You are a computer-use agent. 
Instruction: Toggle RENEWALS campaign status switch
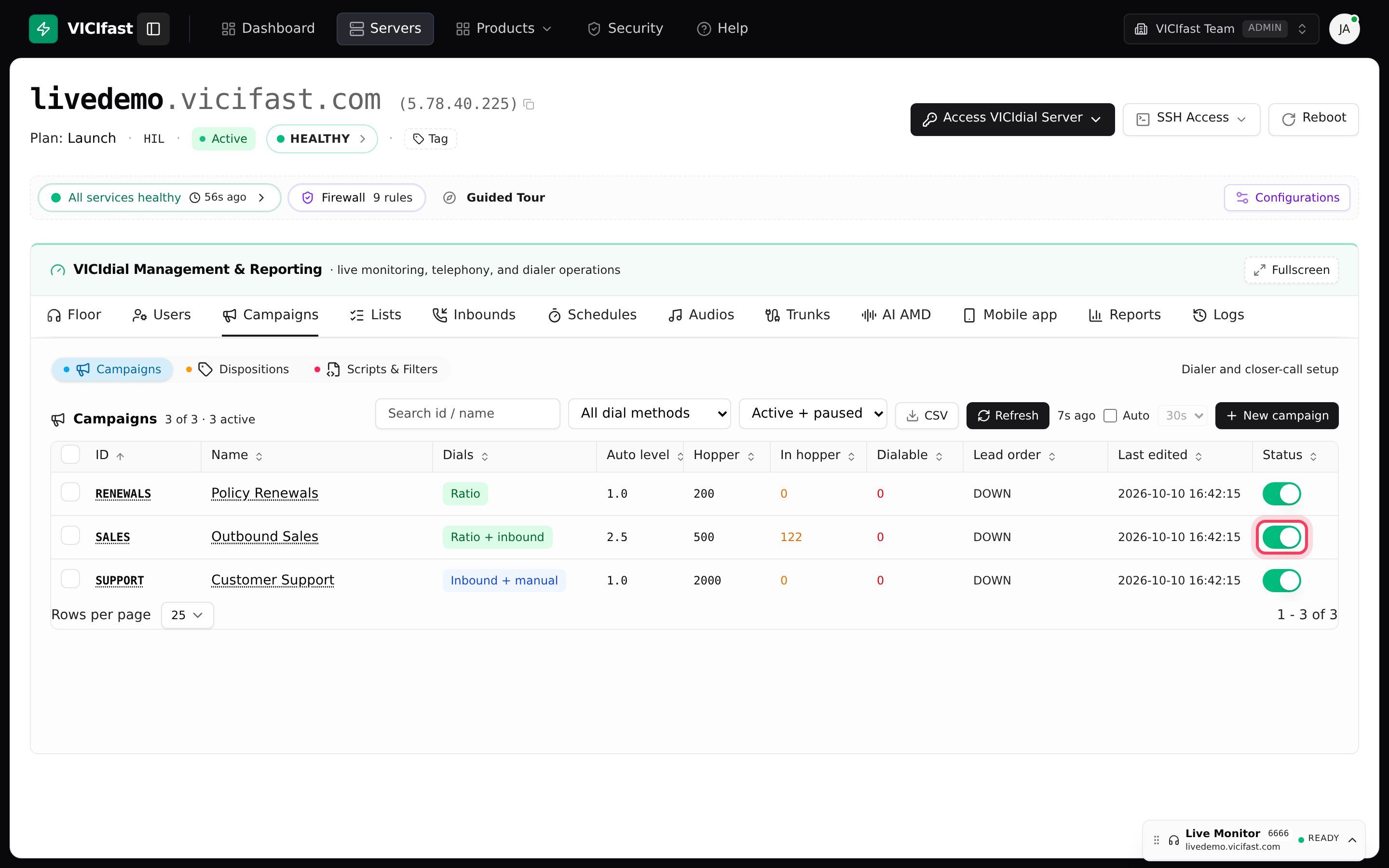(x=1281, y=494)
